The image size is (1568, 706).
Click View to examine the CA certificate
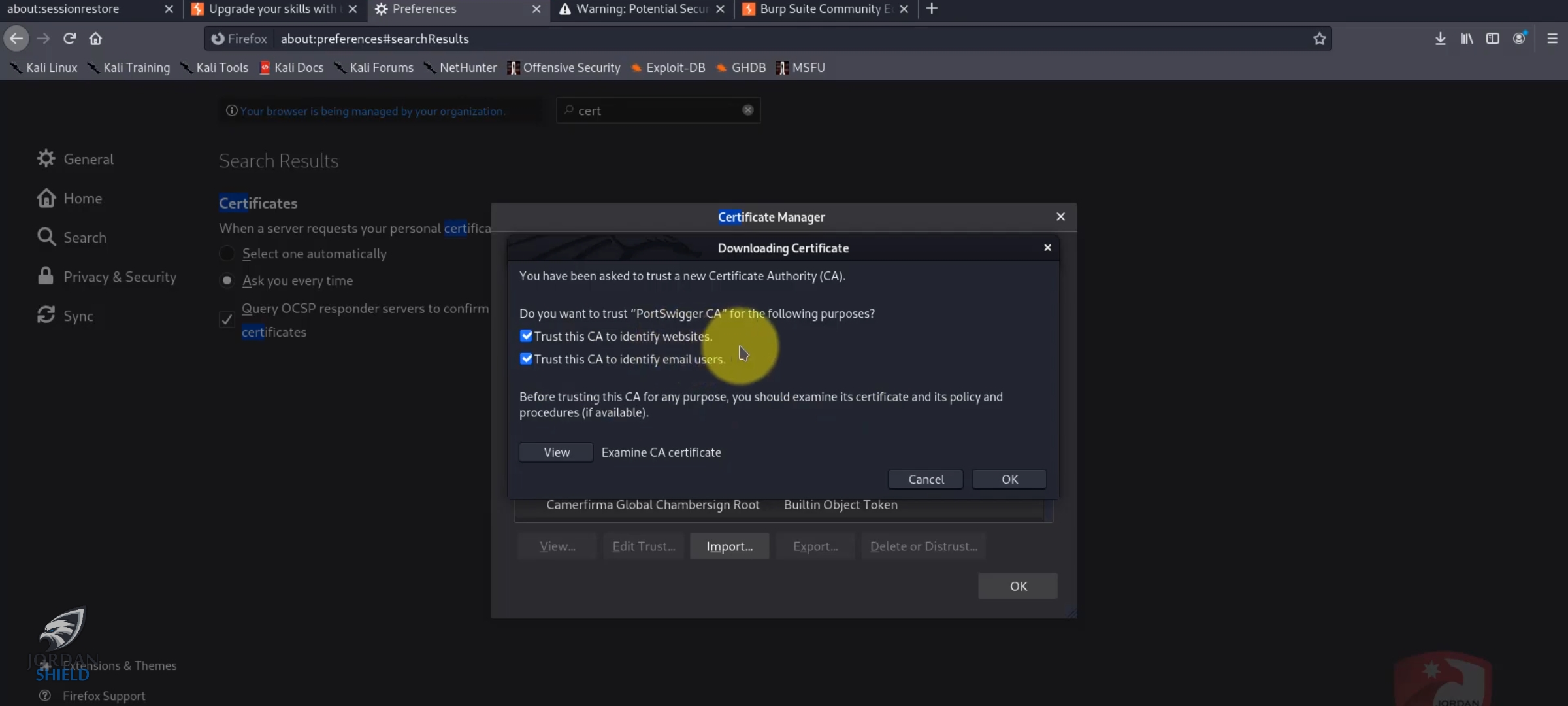point(557,452)
